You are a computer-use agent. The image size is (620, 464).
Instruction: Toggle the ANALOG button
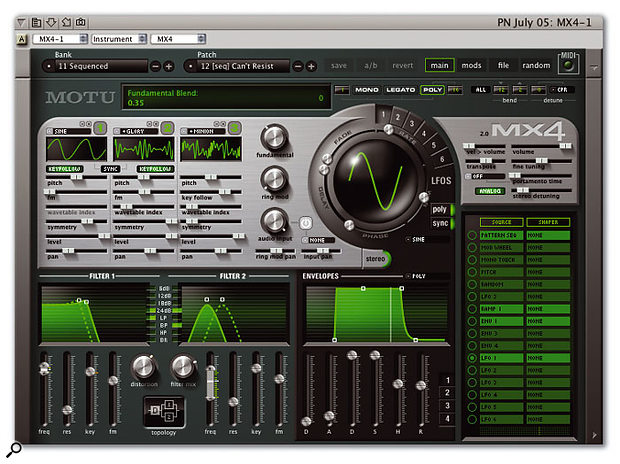[x=490, y=191]
